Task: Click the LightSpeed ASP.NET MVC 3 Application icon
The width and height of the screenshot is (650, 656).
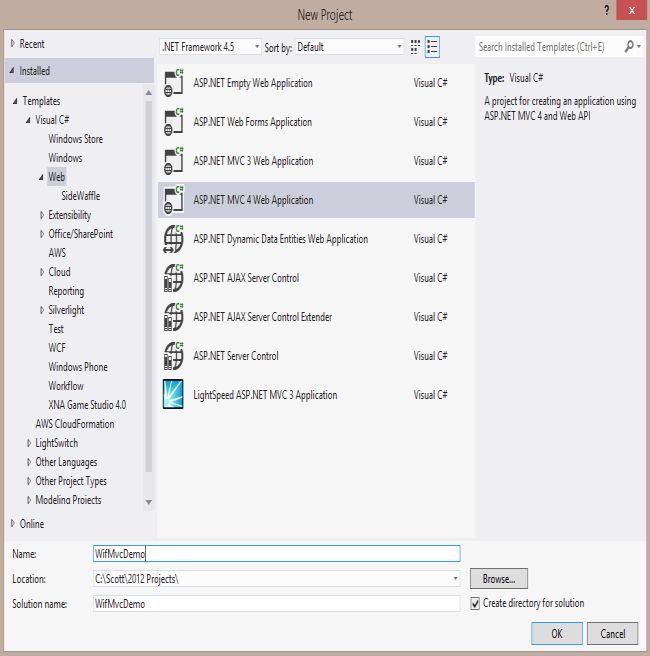Action: click(x=173, y=394)
